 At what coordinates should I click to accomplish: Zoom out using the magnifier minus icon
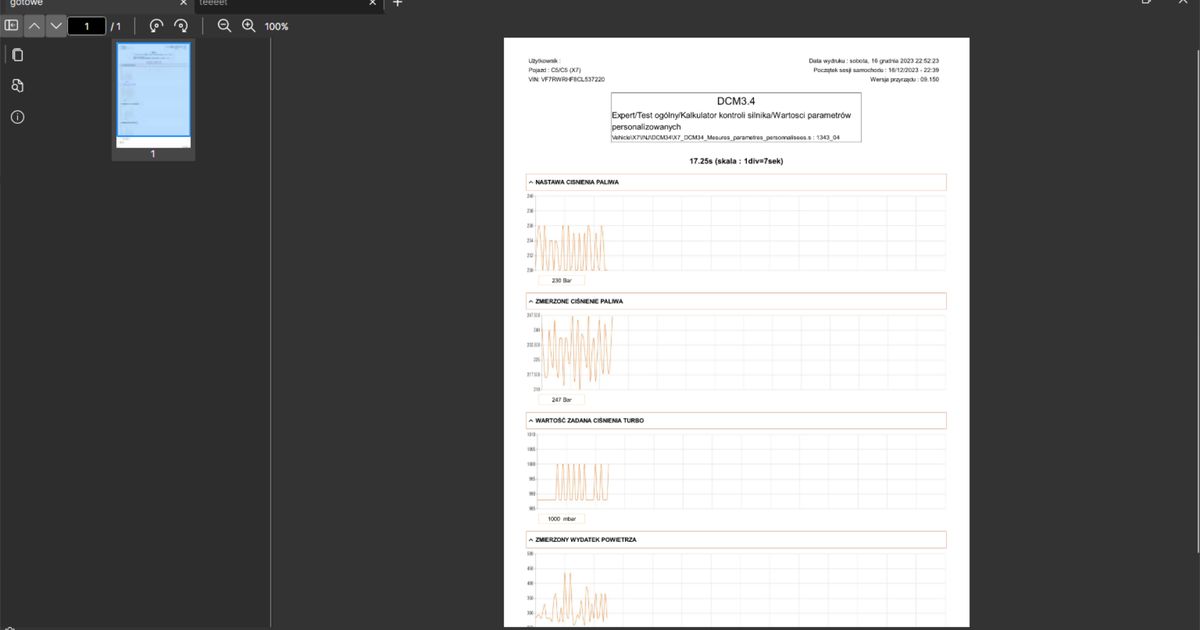(x=224, y=25)
